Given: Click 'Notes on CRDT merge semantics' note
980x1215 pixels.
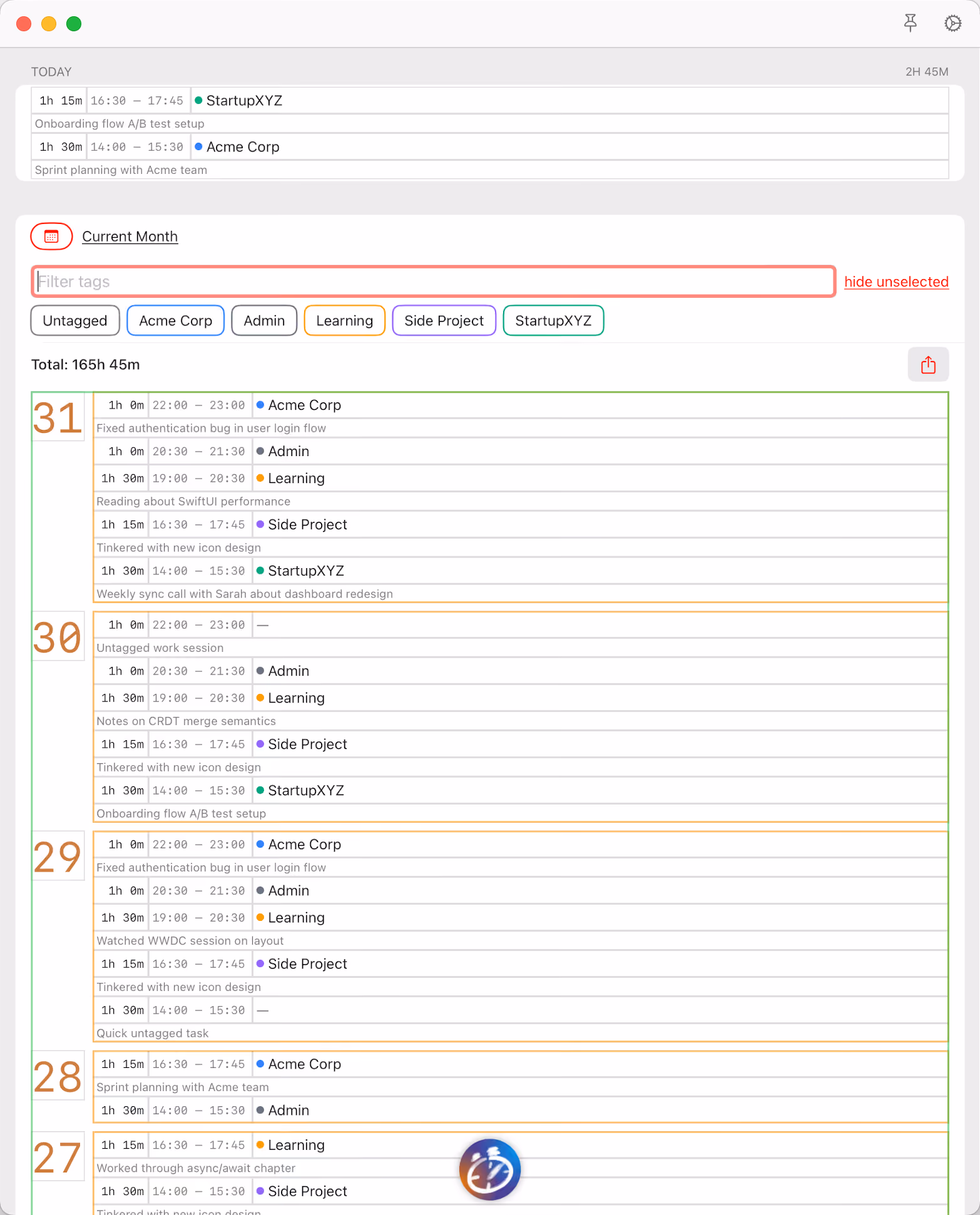Looking at the screenshot, I should click(x=186, y=721).
